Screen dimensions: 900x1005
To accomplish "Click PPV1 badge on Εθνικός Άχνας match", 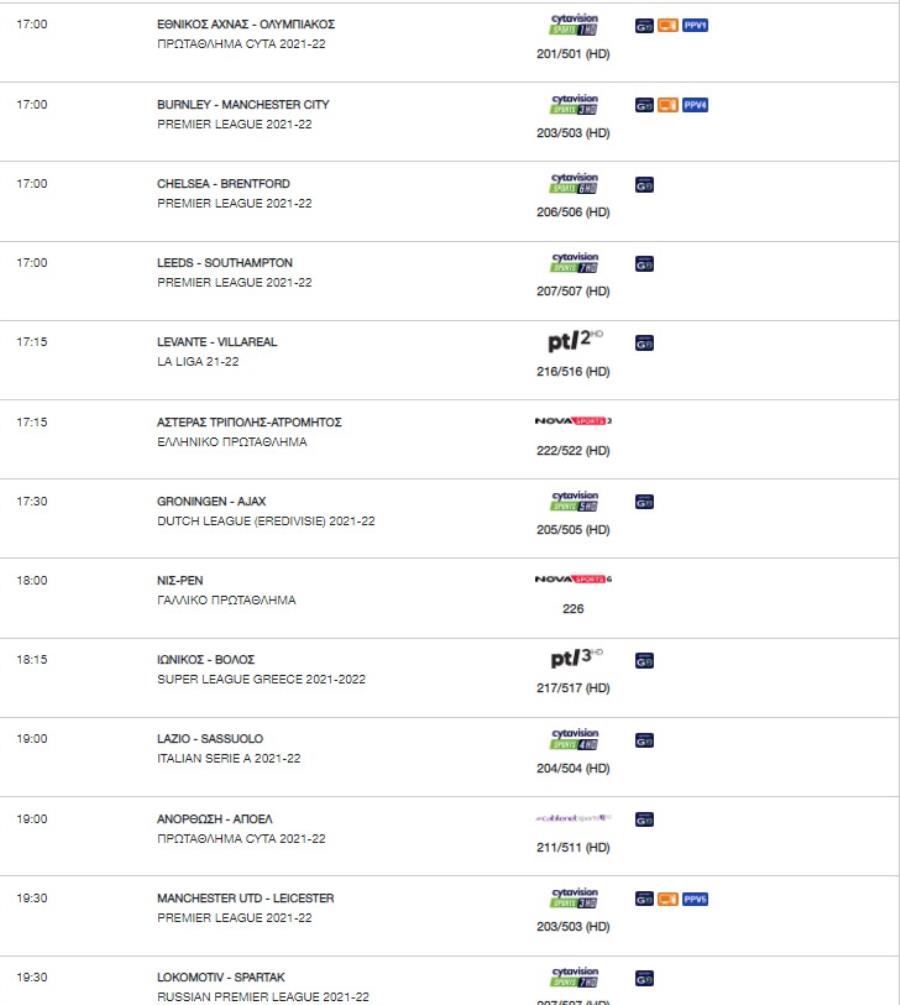I will tap(695, 26).
